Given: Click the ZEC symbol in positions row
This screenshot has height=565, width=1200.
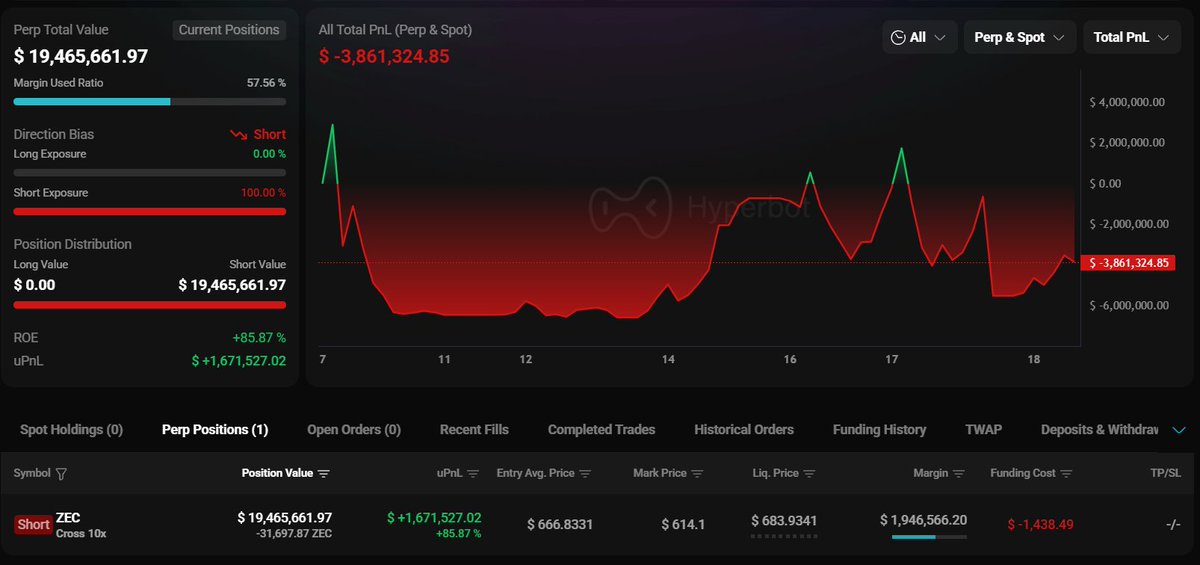Looking at the screenshot, I should 68,517.
